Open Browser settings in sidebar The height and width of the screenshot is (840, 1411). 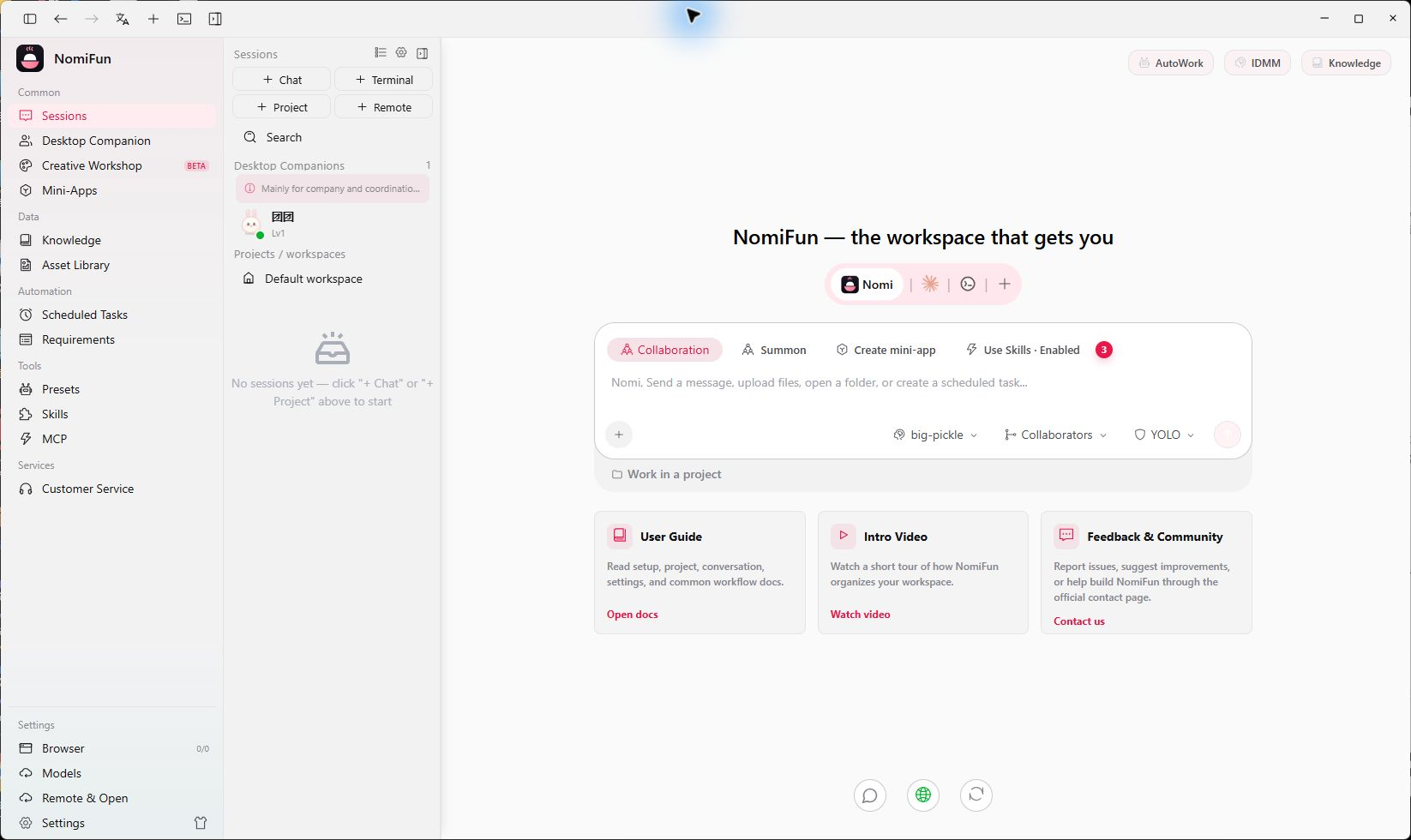(x=112, y=748)
